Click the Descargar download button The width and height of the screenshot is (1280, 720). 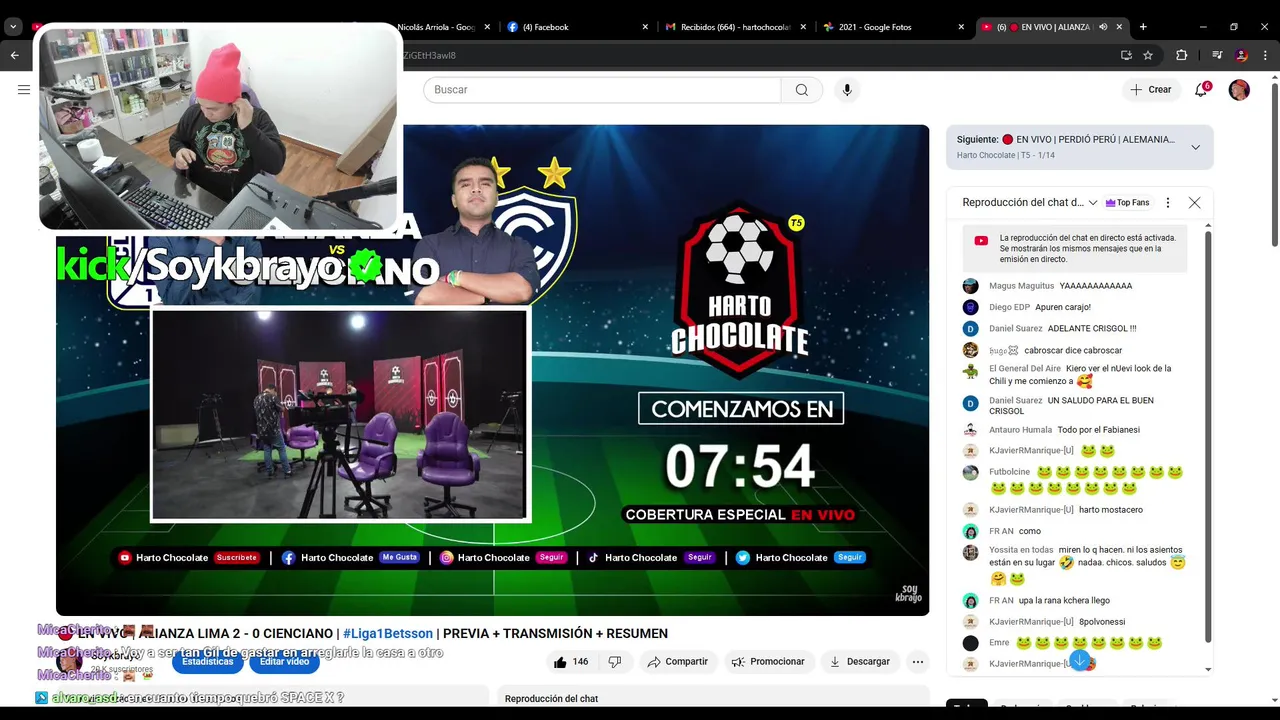pyautogui.click(x=859, y=661)
